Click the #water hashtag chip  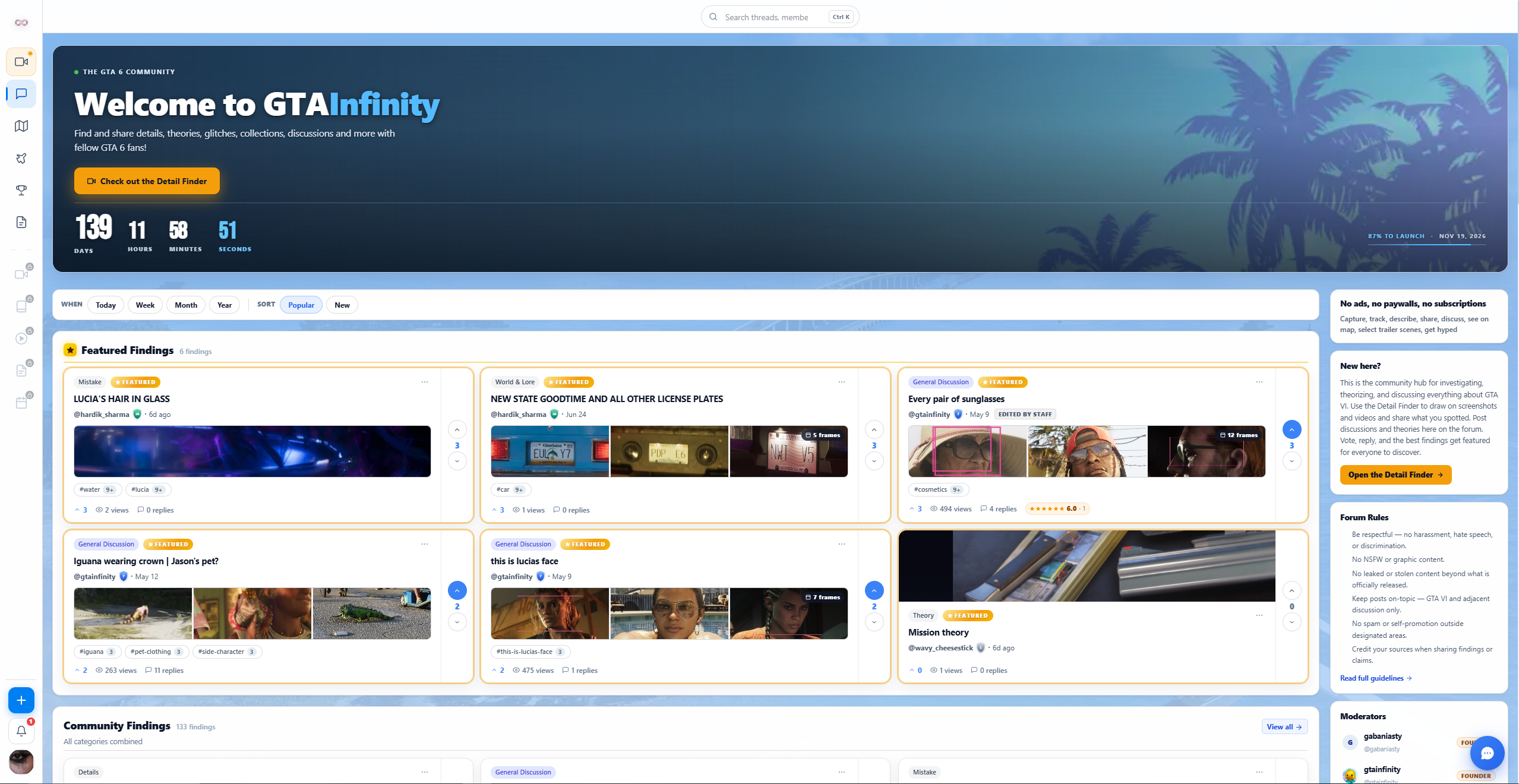[x=97, y=489]
